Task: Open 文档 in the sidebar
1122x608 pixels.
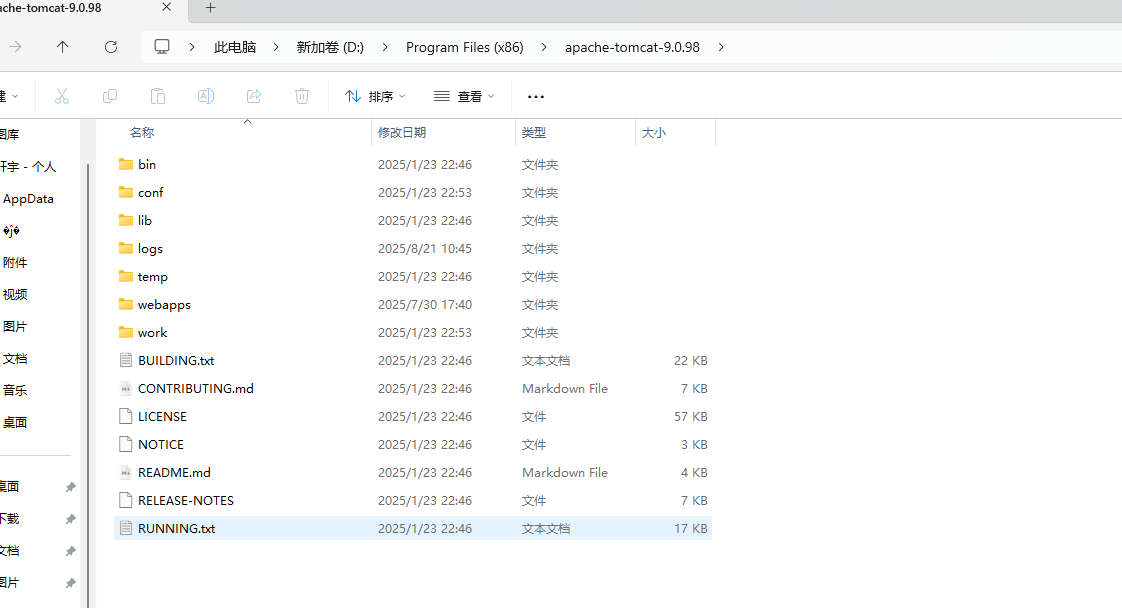Action: click(15, 358)
